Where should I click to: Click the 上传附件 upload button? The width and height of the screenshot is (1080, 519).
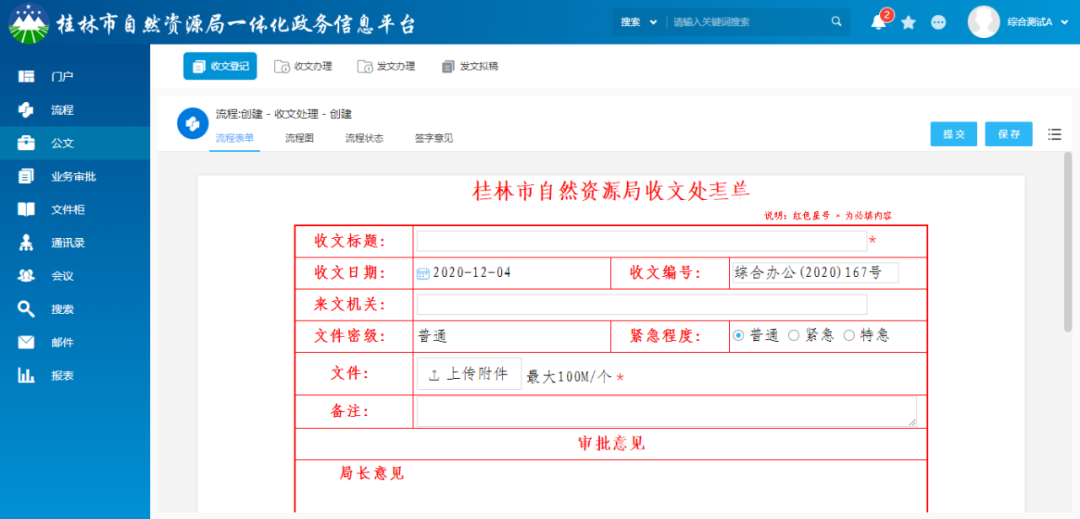(x=469, y=374)
